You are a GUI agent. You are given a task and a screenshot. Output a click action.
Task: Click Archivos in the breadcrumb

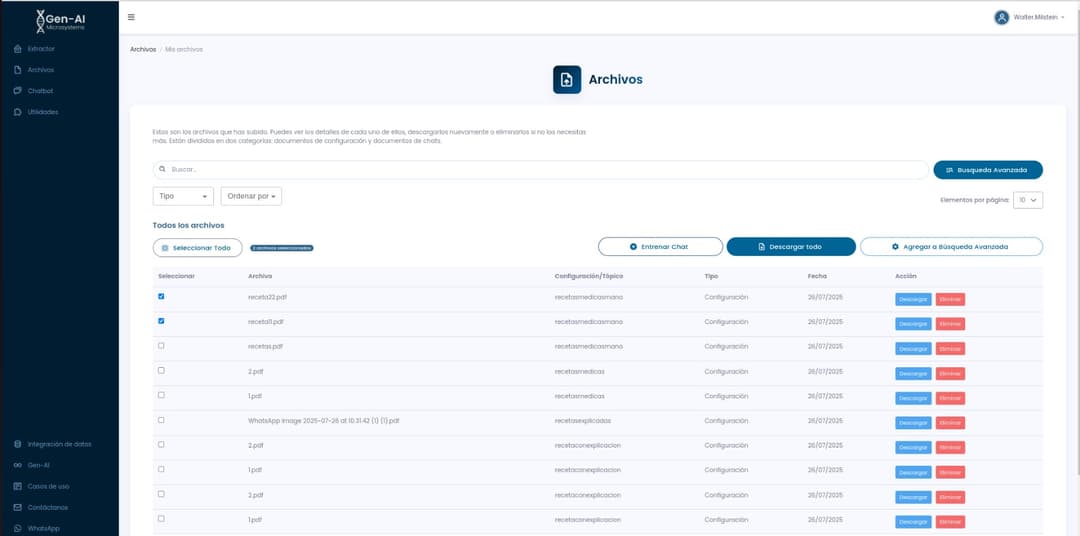click(x=143, y=49)
